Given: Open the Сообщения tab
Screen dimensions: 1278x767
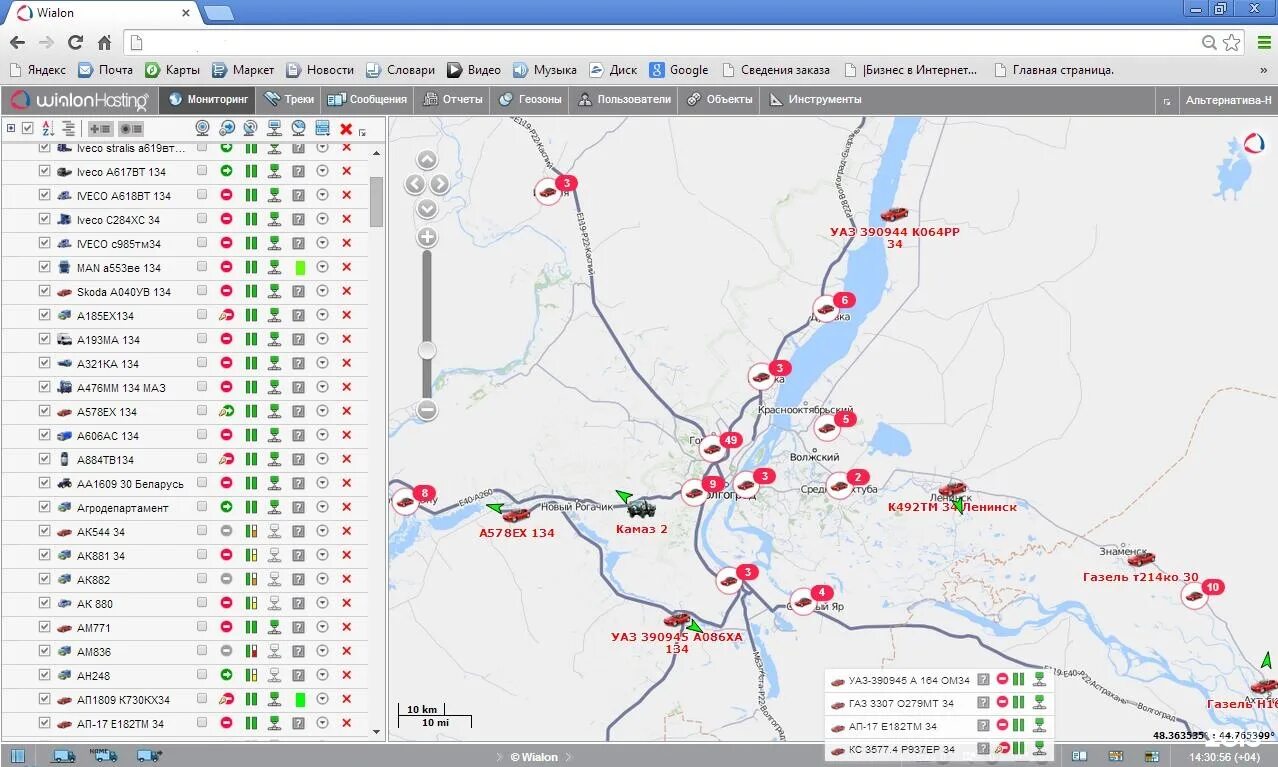Looking at the screenshot, I should click(369, 100).
